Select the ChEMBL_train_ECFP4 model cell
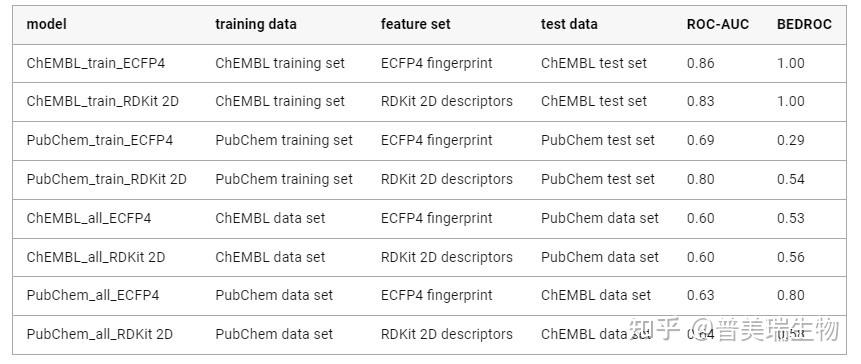This screenshot has width=861, height=364. pos(96,63)
